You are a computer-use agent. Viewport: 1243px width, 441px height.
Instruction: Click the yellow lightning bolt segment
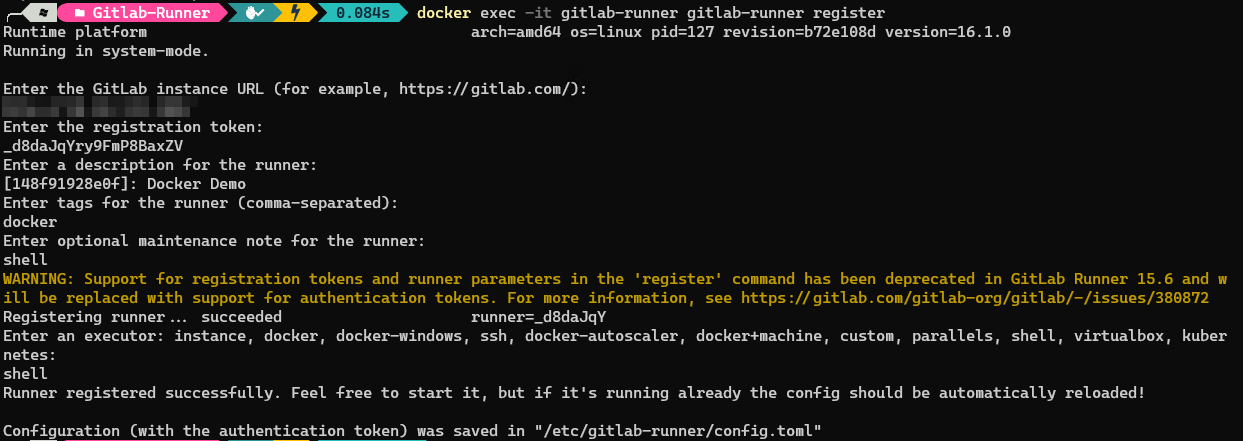click(297, 13)
